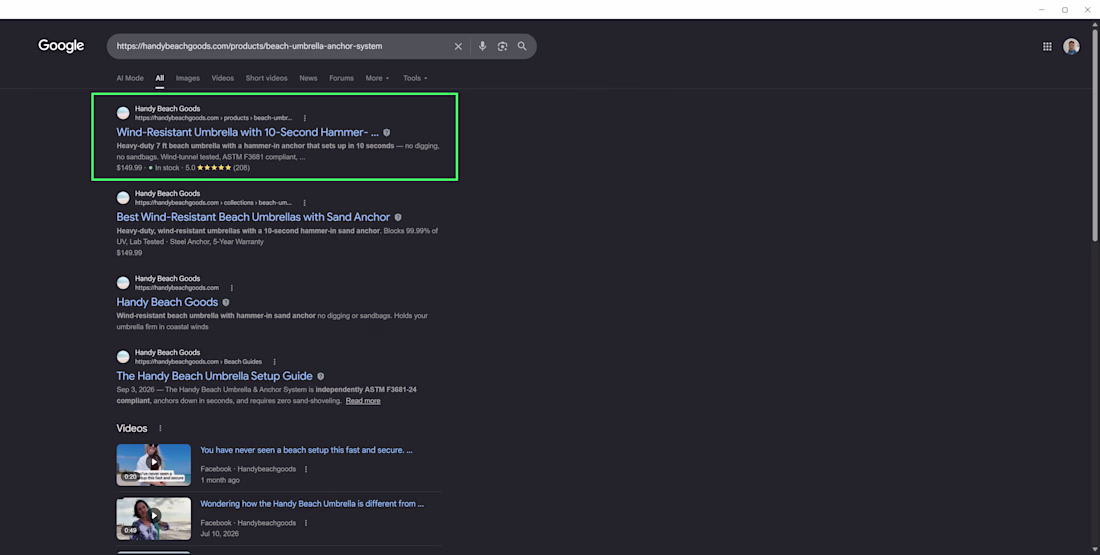Select the All results tab
Viewport: 1100px width, 555px height.
tap(159, 78)
